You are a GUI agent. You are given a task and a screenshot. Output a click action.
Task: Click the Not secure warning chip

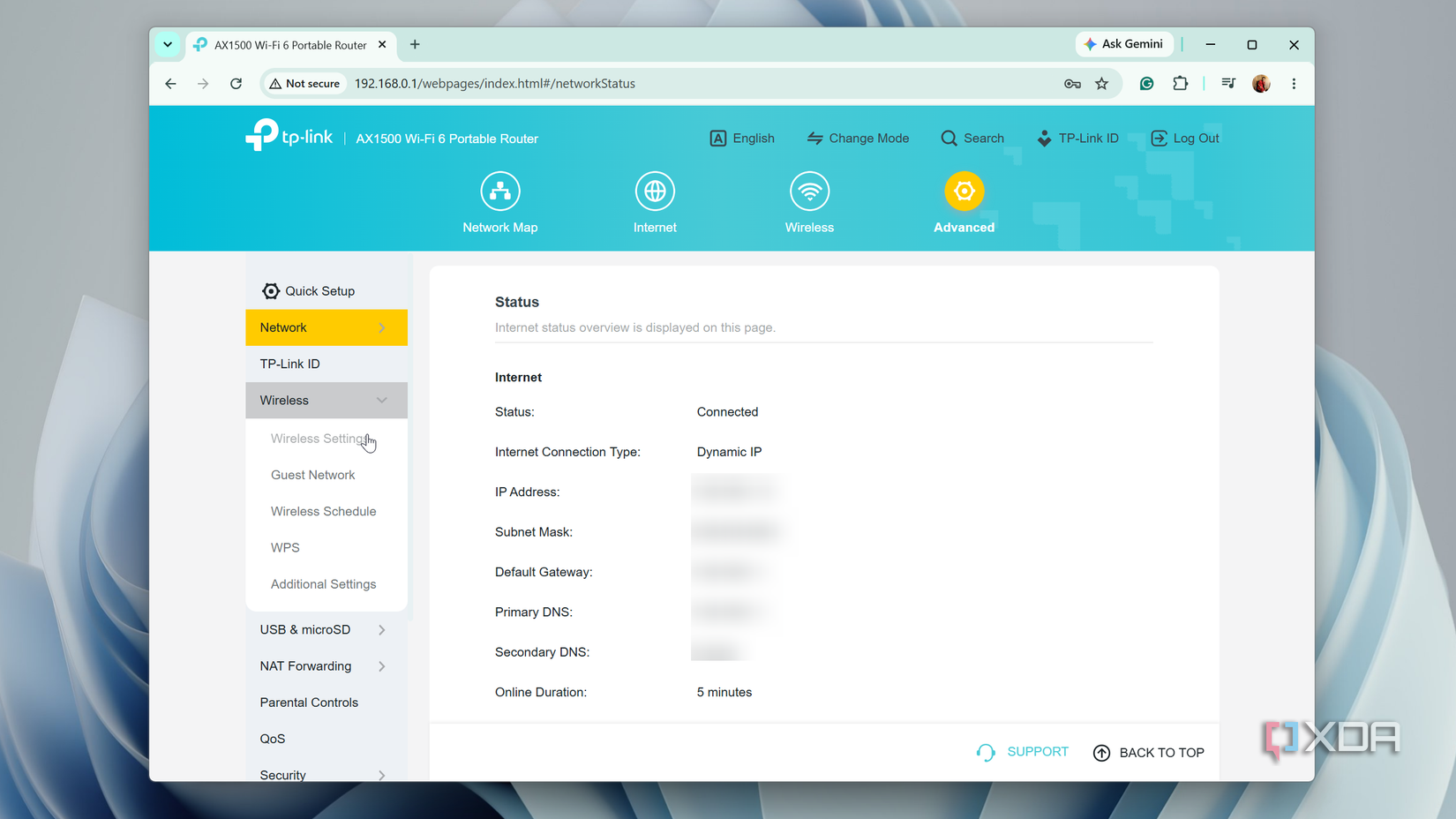[x=304, y=84]
